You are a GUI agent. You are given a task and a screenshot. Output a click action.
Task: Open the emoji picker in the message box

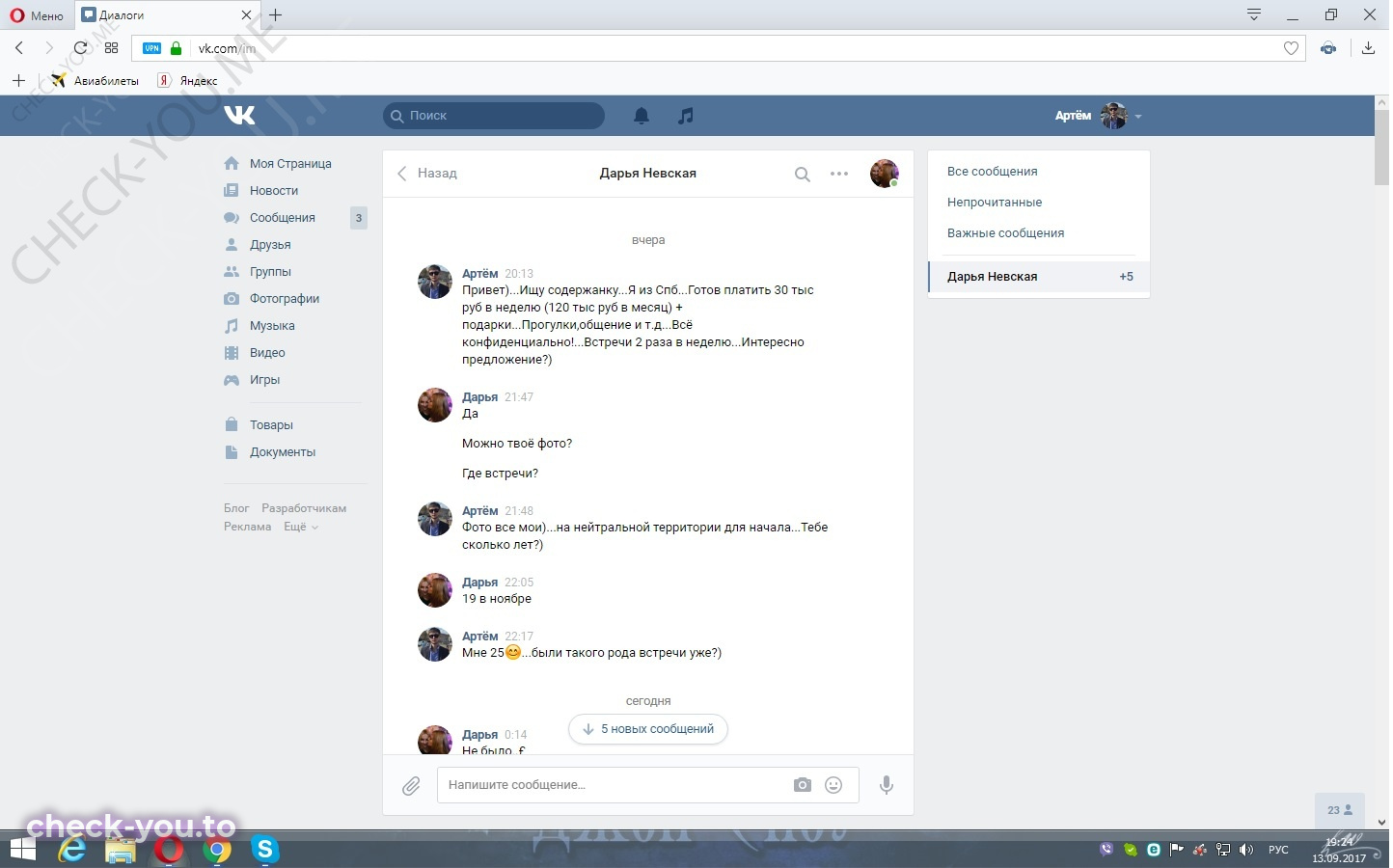click(x=833, y=785)
